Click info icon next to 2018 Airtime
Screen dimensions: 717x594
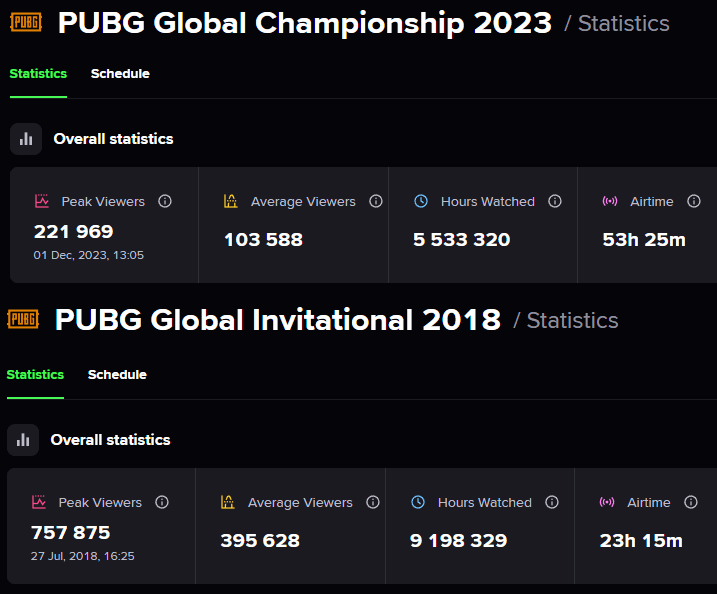(x=690, y=502)
